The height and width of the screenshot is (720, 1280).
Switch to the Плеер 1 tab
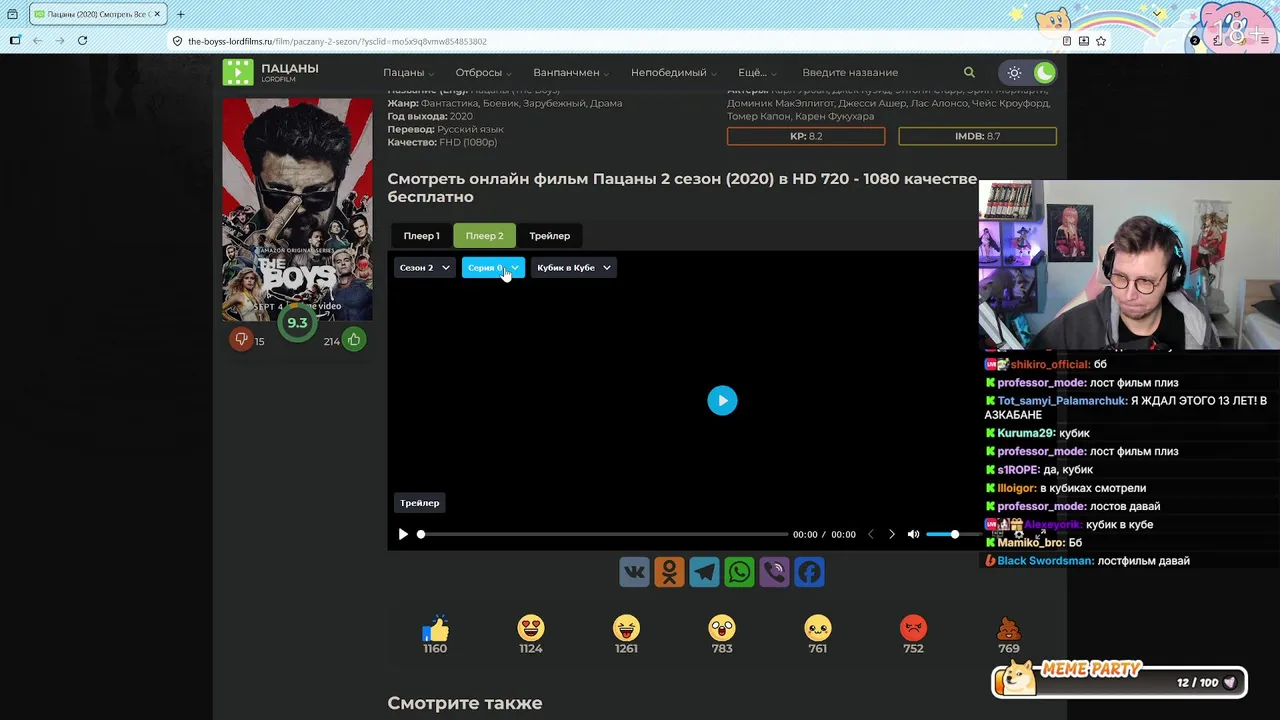(x=421, y=236)
